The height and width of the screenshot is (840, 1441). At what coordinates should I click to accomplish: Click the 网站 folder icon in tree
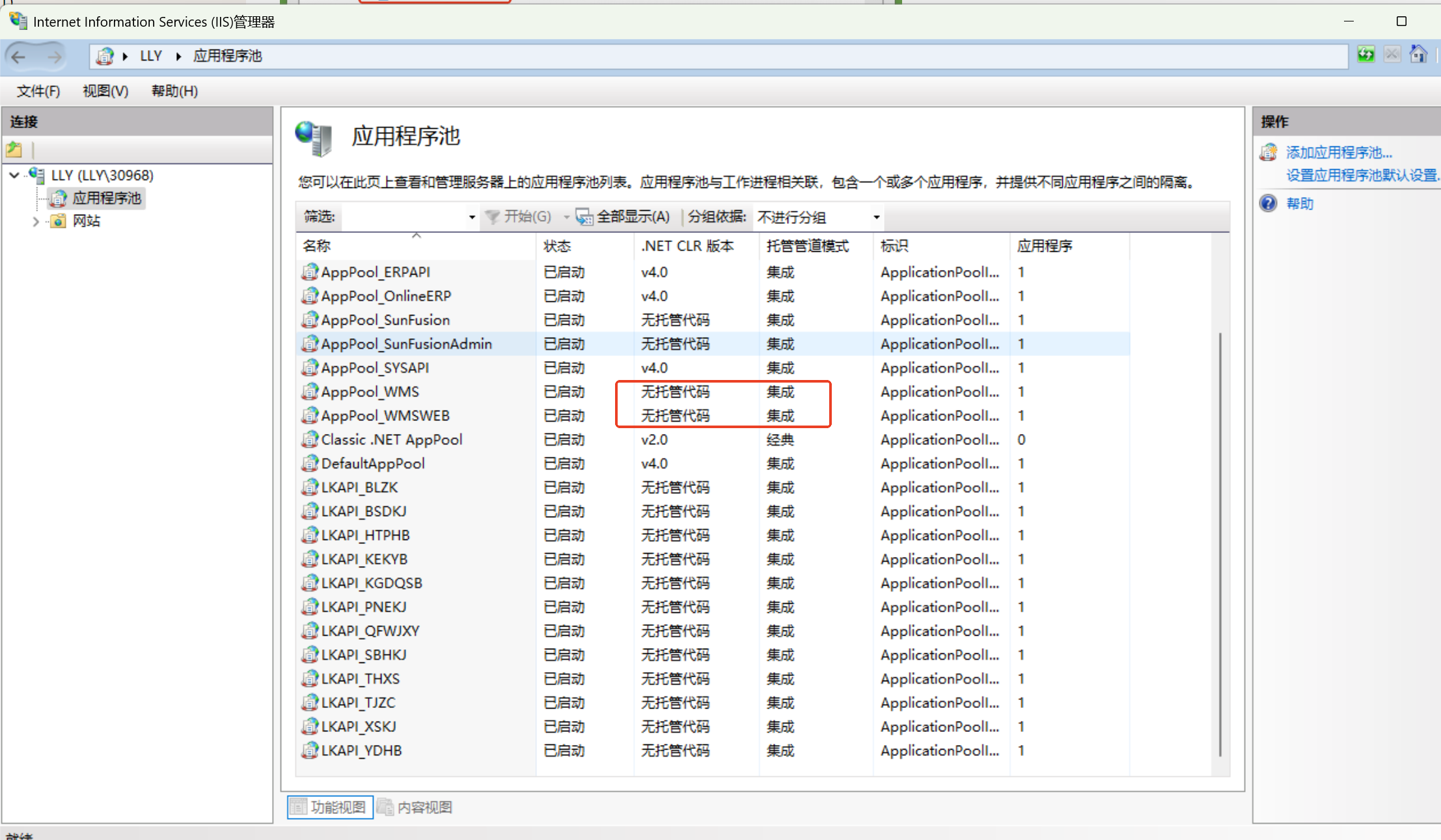click(x=58, y=221)
